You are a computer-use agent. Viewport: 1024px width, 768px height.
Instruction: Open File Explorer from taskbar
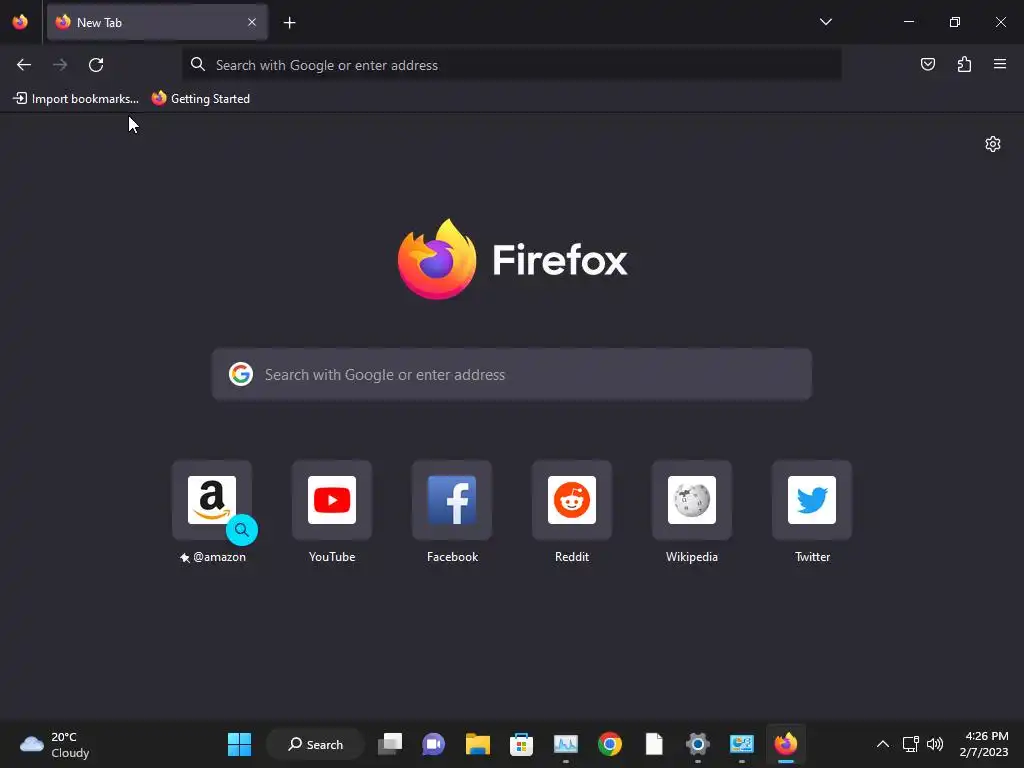(477, 744)
